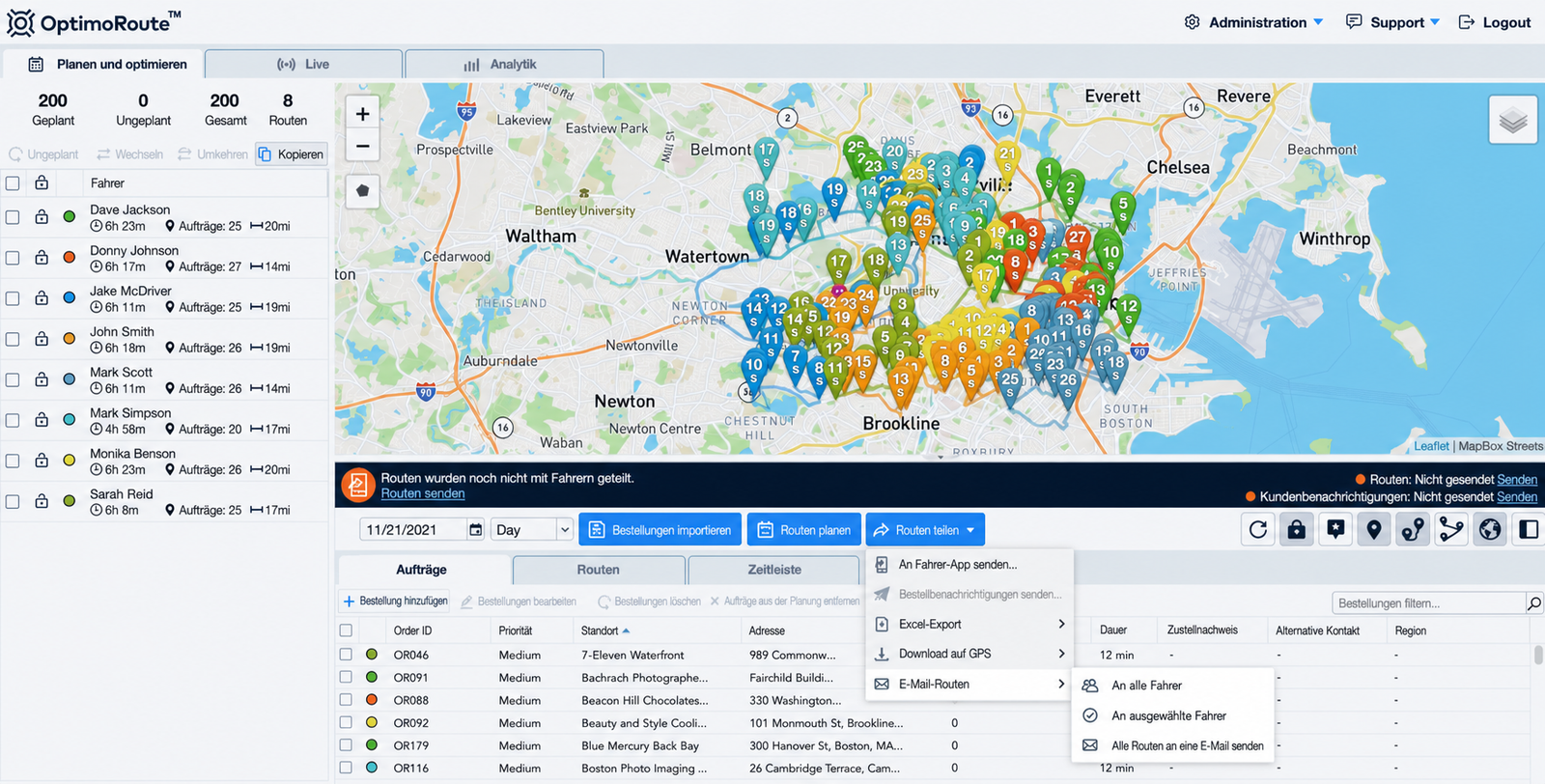Open the Administration dropdown menu
This screenshot has width=1545, height=784.
coord(1253,22)
